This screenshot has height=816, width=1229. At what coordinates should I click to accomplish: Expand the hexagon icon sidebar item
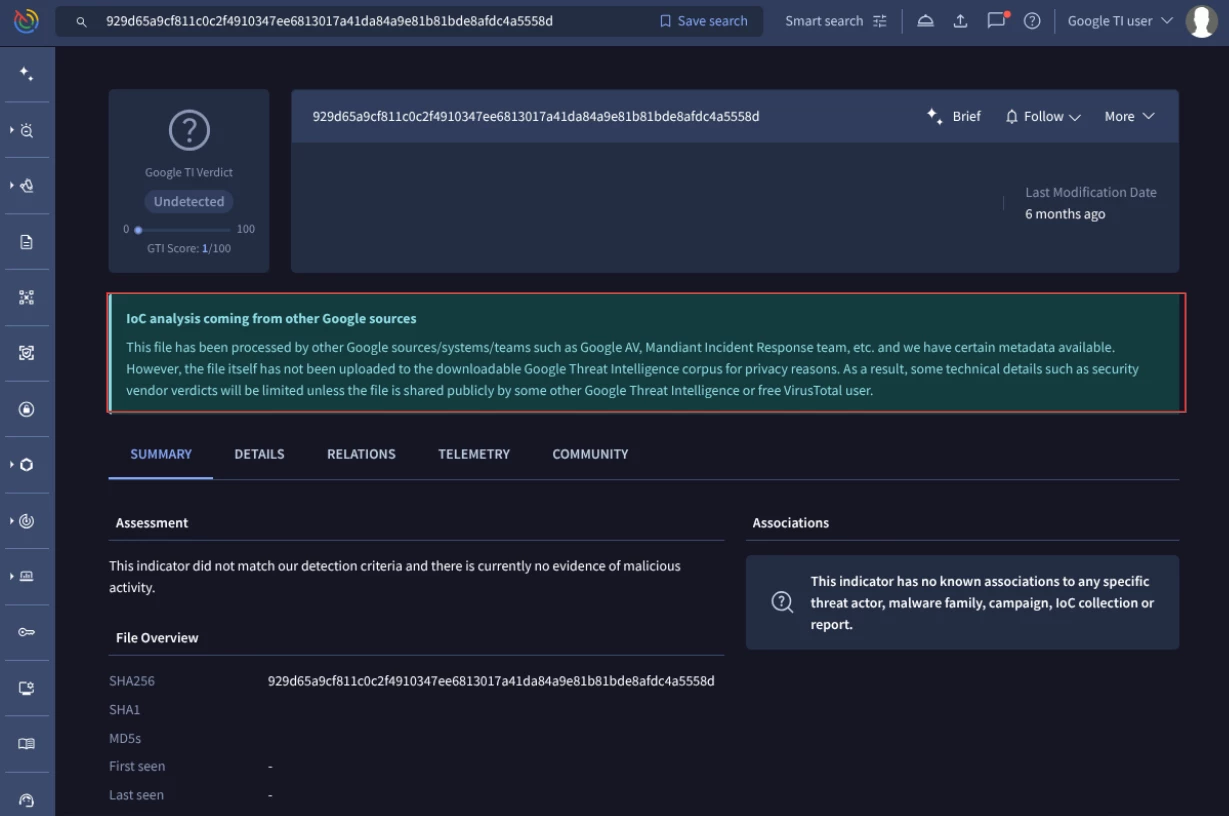click(27, 465)
